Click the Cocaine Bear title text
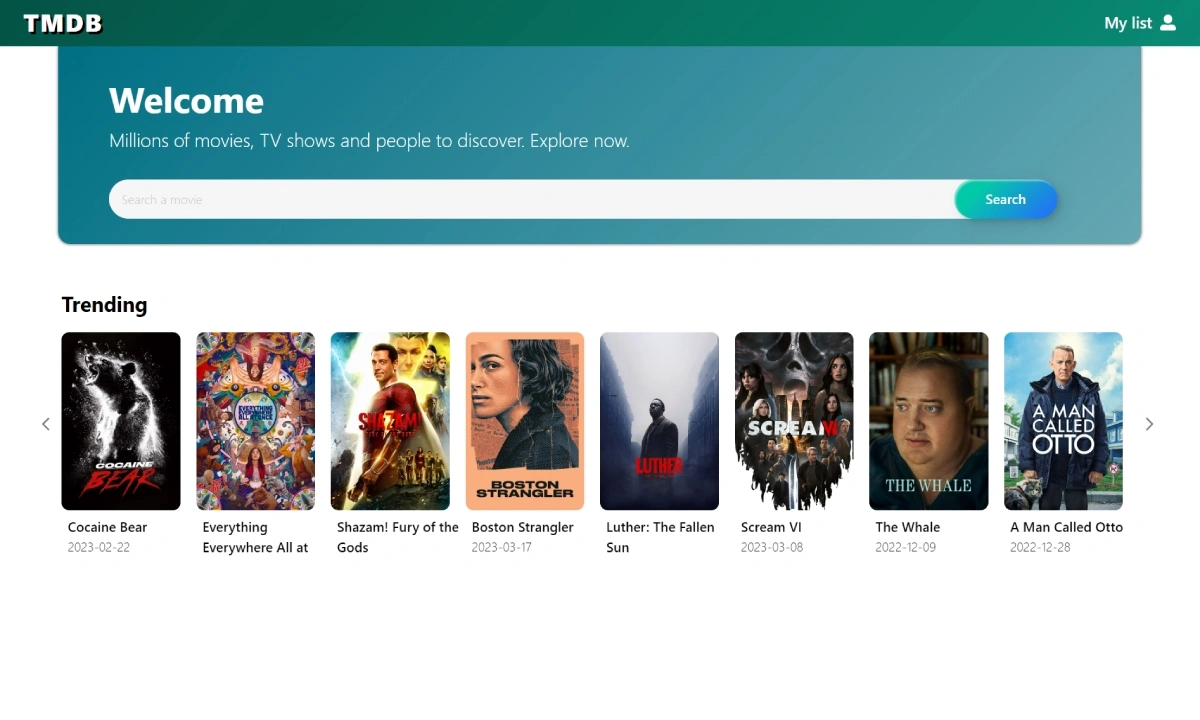This screenshot has width=1200, height=720. point(107,527)
